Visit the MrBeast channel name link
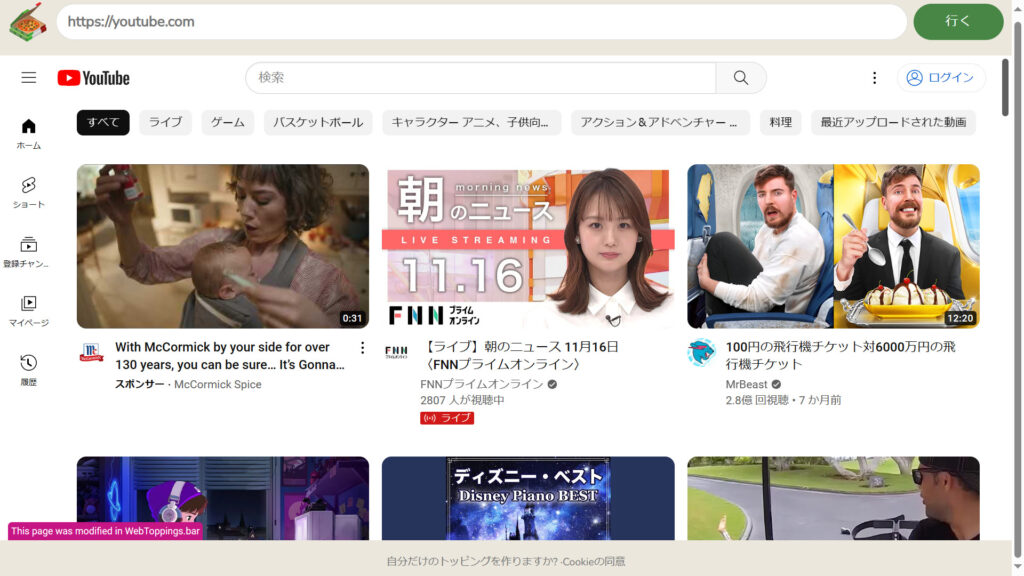The width and height of the screenshot is (1024, 576). tap(746, 384)
